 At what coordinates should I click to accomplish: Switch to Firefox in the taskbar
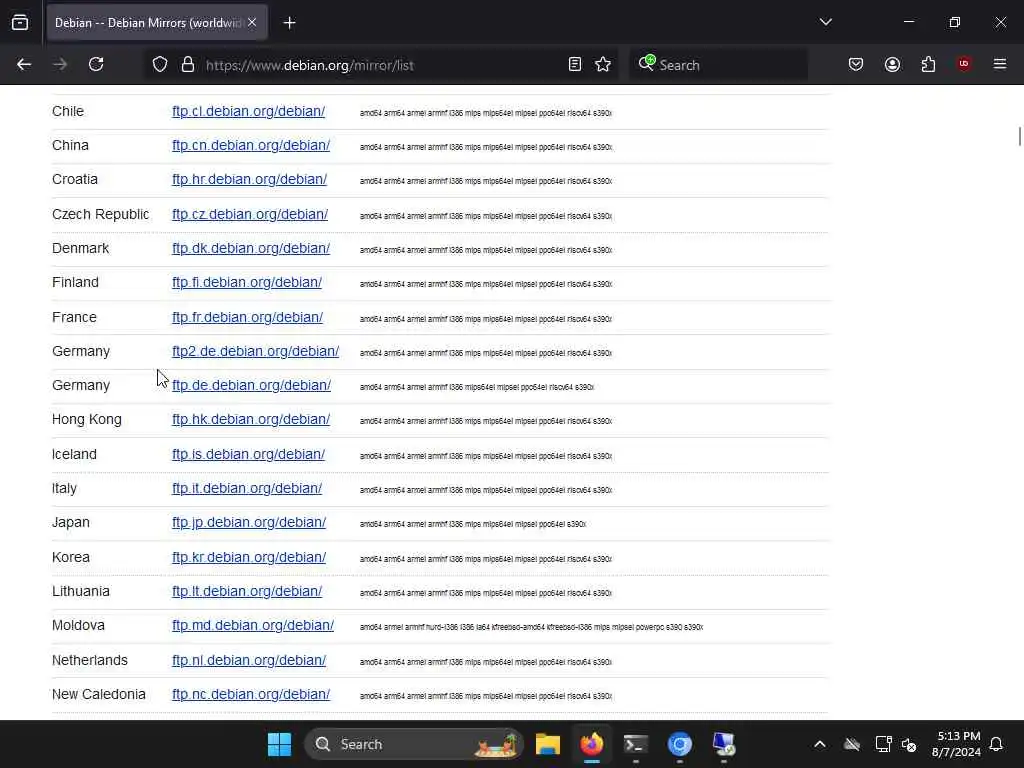pos(592,744)
